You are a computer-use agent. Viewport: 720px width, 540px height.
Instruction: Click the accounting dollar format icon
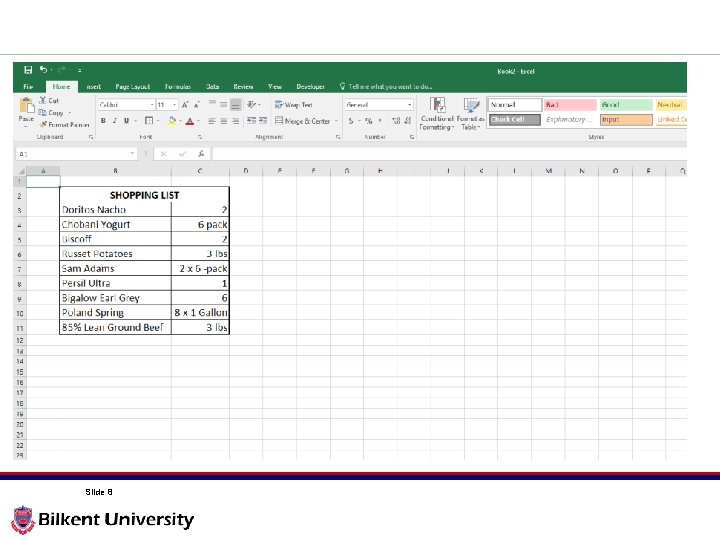pyautogui.click(x=351, y=121)
